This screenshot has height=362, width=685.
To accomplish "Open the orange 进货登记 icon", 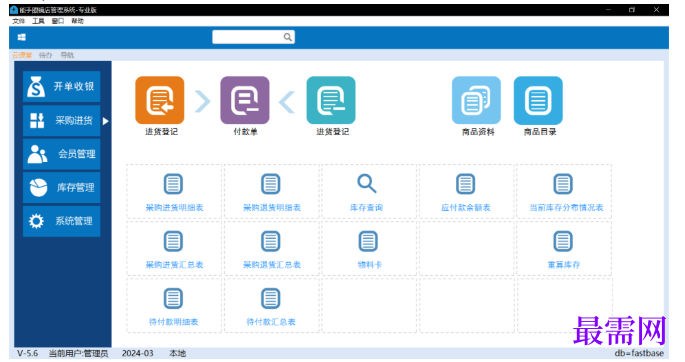I will [x=160, y=100].
